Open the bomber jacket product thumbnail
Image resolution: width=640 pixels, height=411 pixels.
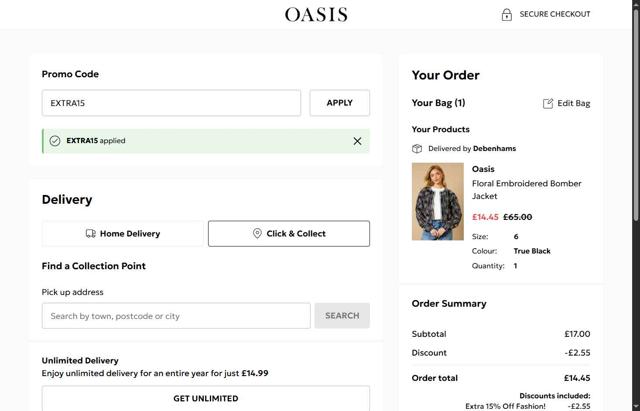pos(438,201)
